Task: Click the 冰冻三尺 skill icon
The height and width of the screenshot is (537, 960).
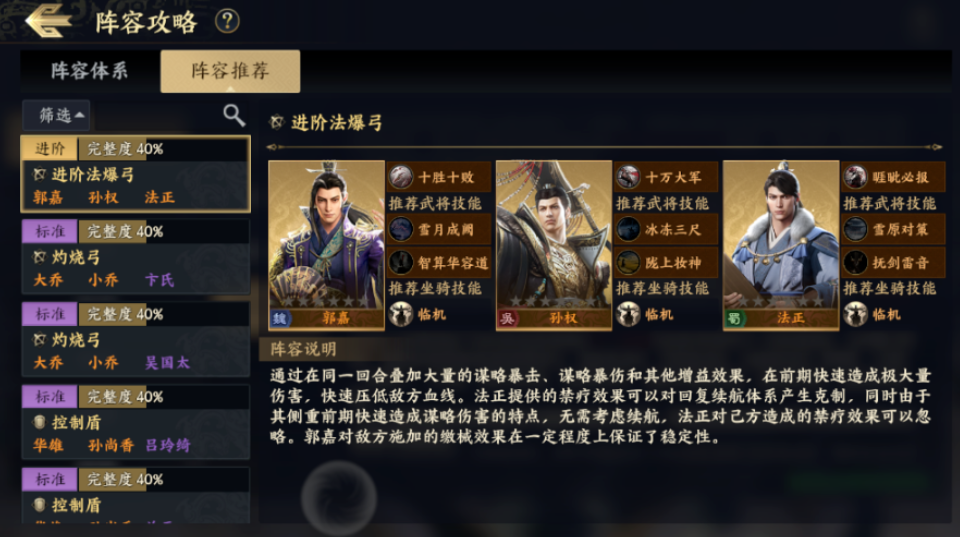Action: [628, 229]
